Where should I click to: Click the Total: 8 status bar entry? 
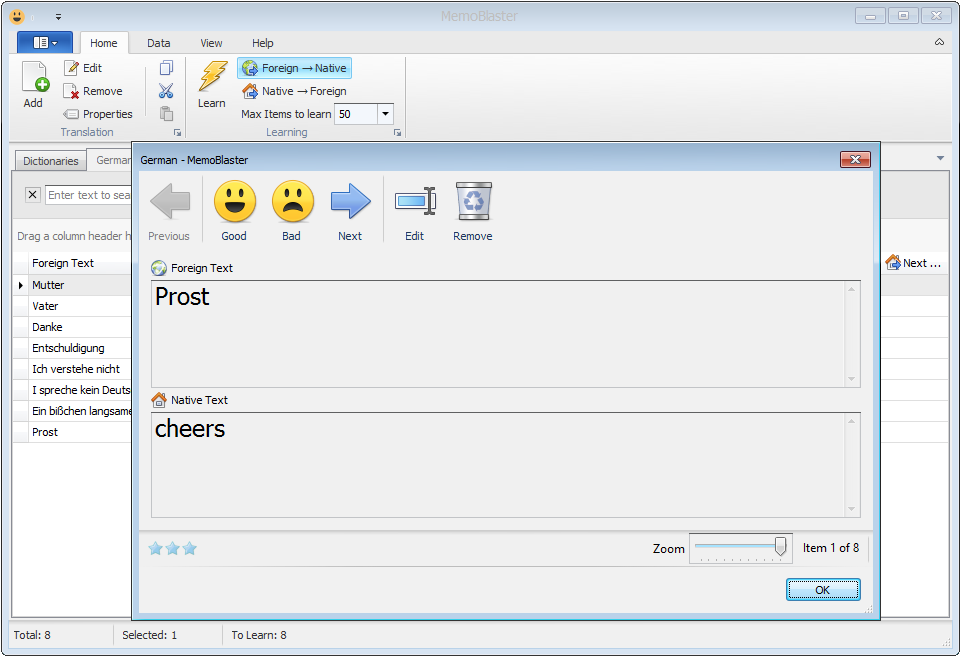(32, 635)
